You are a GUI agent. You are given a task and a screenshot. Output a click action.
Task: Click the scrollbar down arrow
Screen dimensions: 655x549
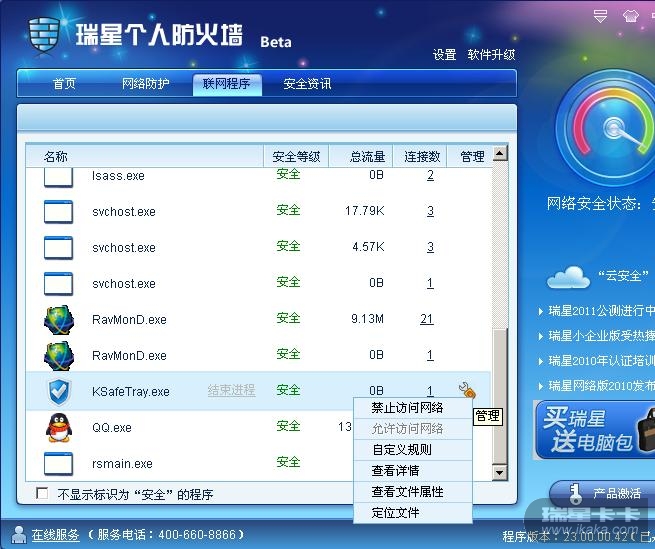pyautogui.click(x=500, y=473)
